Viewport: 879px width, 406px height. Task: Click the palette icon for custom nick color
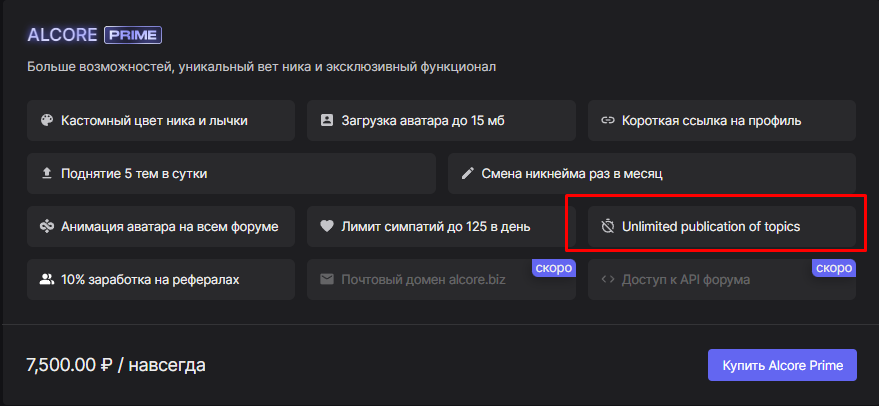click(x=46, y=120)
